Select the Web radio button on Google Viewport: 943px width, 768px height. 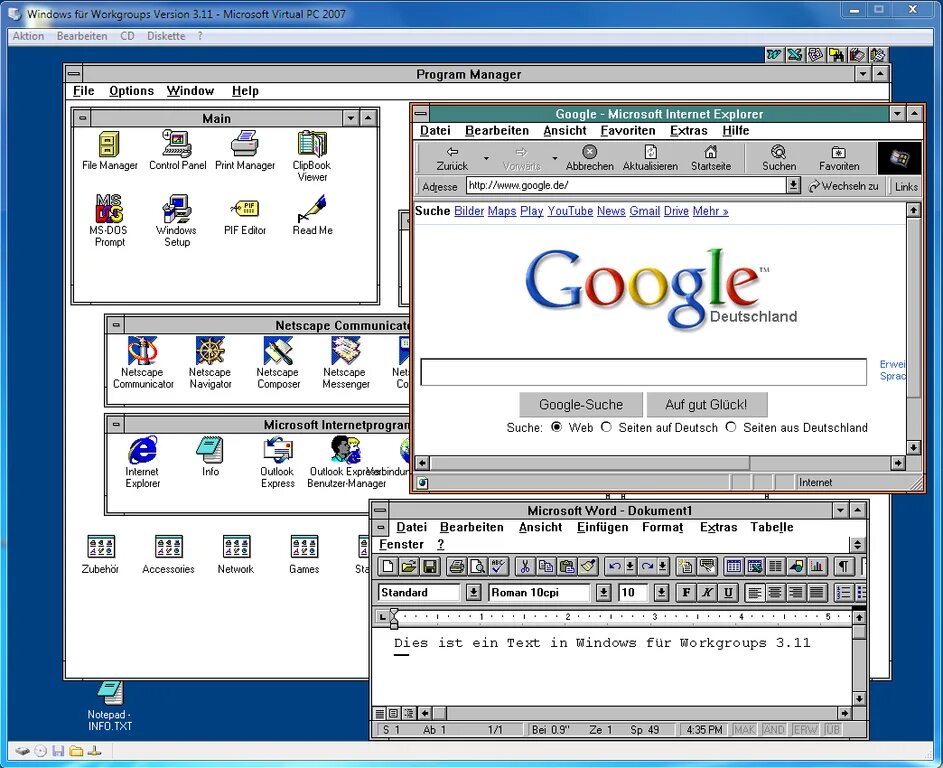tap(556, 427)
